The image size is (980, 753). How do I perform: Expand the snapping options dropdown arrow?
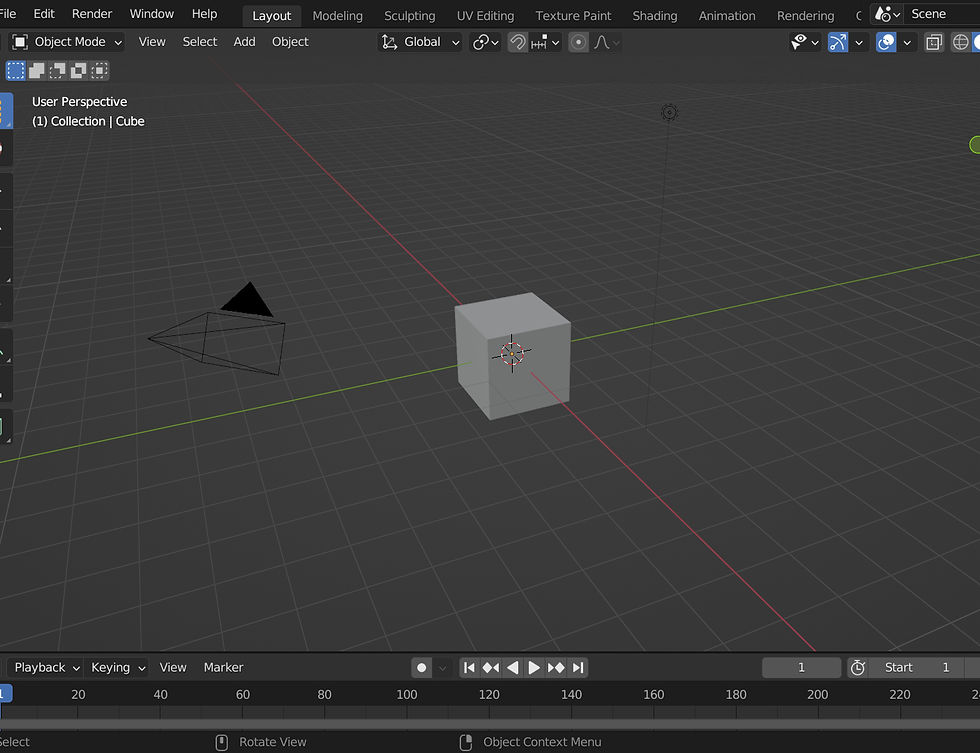click(556, 42)
